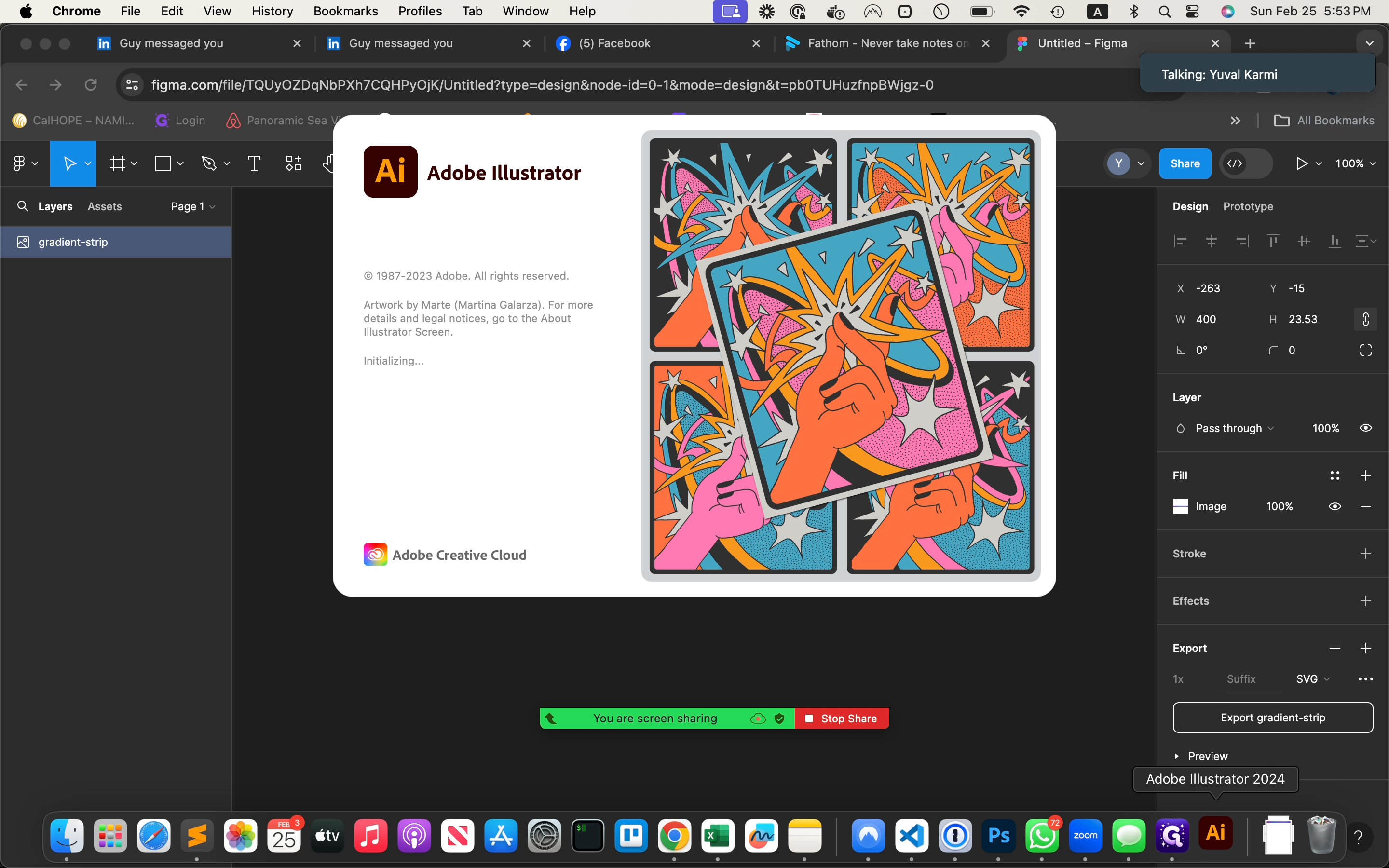Open Finder from the Dock
Screen dimensions: 1389x868
(x=67, y=835)
